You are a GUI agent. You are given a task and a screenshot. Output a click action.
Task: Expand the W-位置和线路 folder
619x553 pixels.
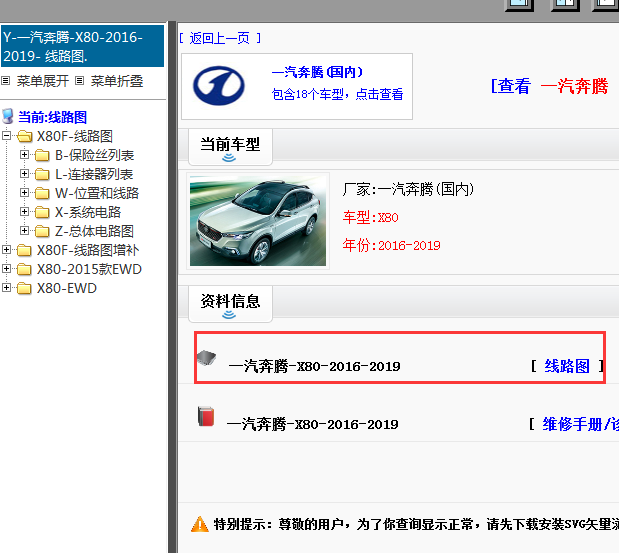click(x=24, y=193)
